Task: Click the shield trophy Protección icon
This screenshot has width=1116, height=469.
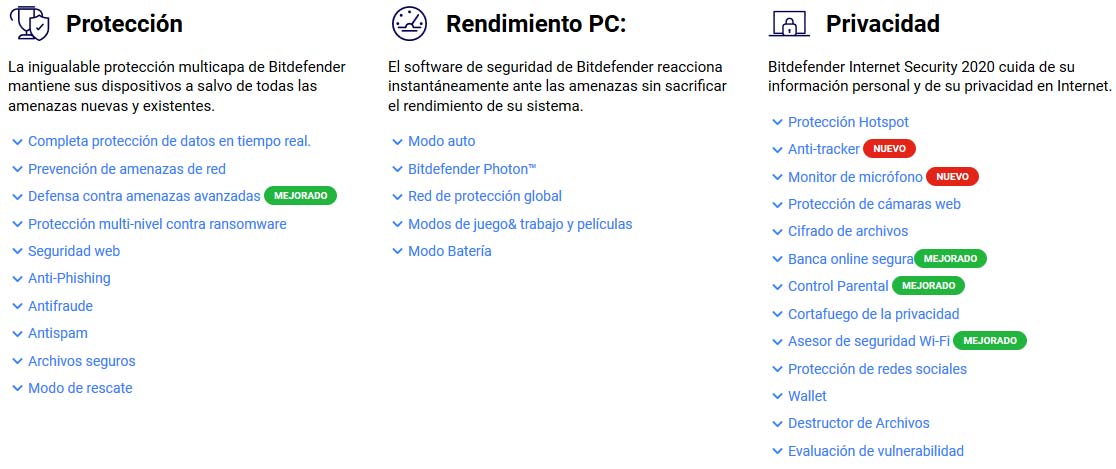Action: pos(29,24)
